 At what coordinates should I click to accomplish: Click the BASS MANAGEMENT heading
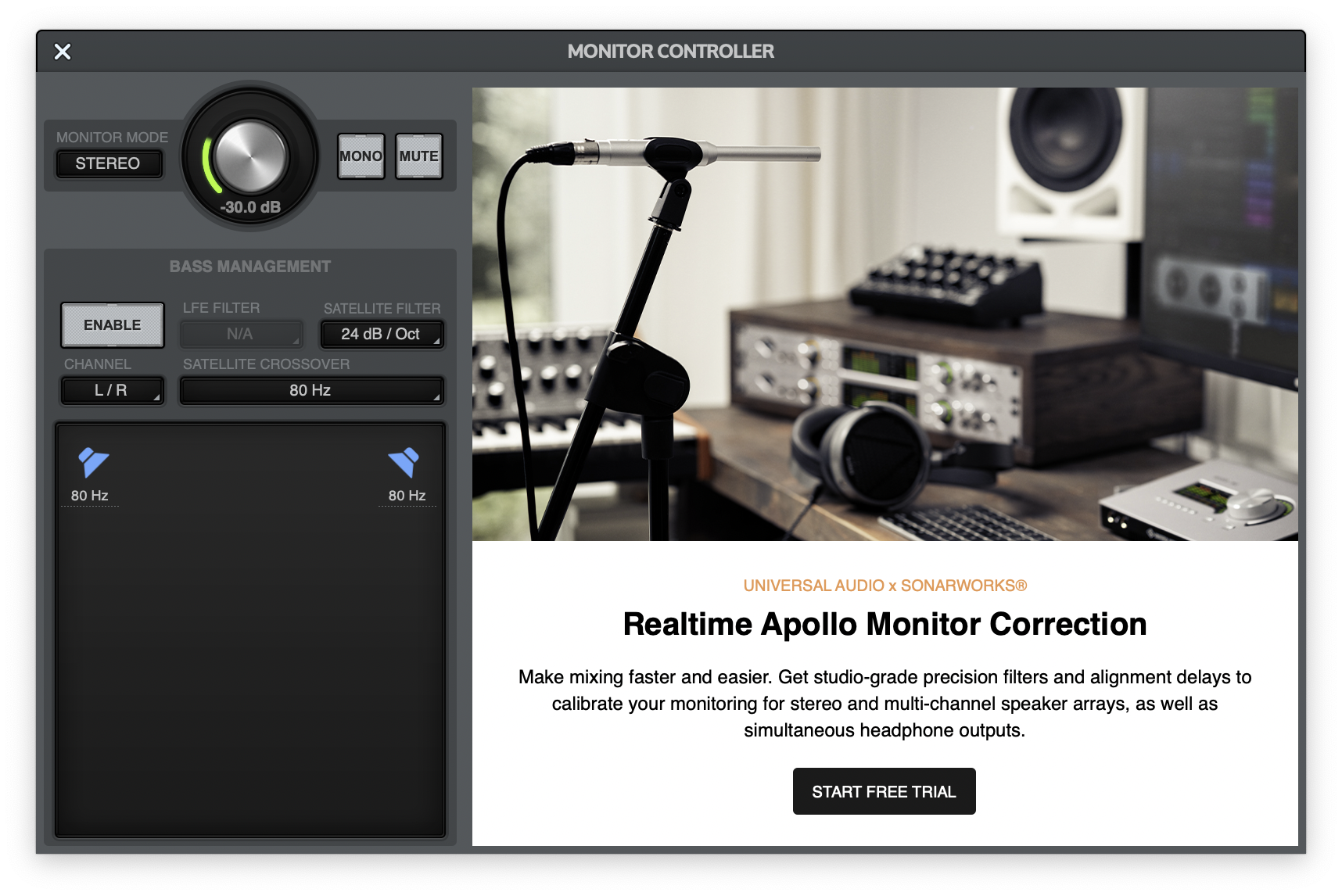click(250, 267)
